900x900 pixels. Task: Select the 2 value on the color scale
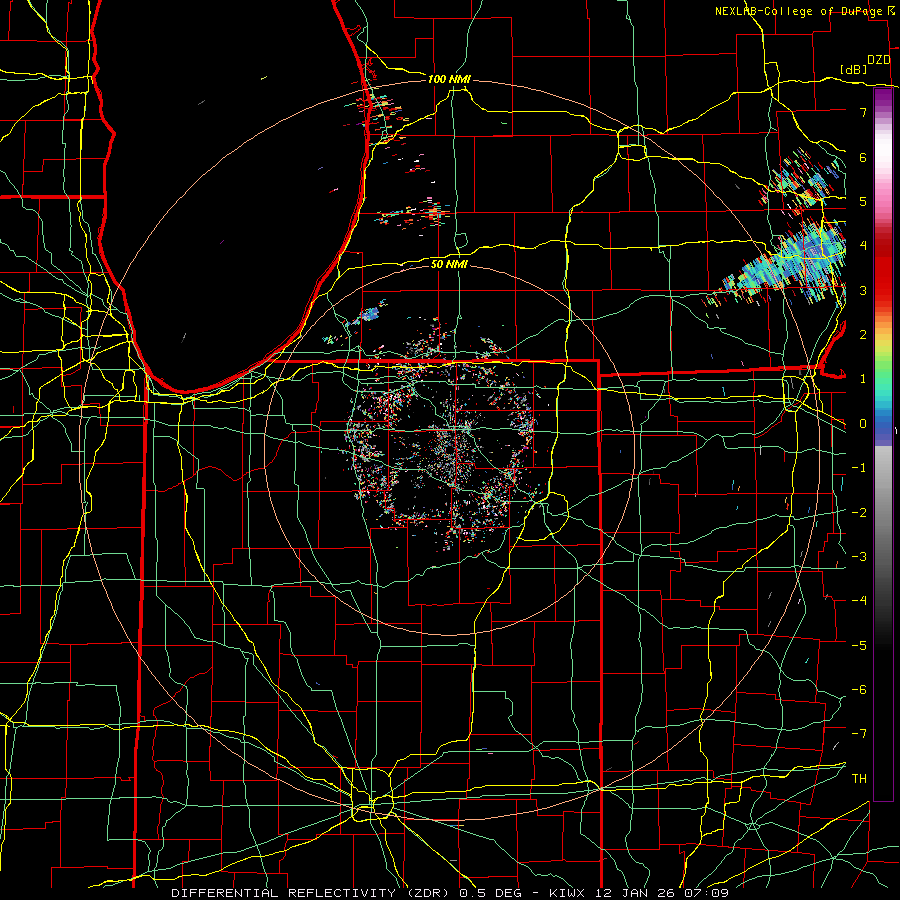(863, 335)
